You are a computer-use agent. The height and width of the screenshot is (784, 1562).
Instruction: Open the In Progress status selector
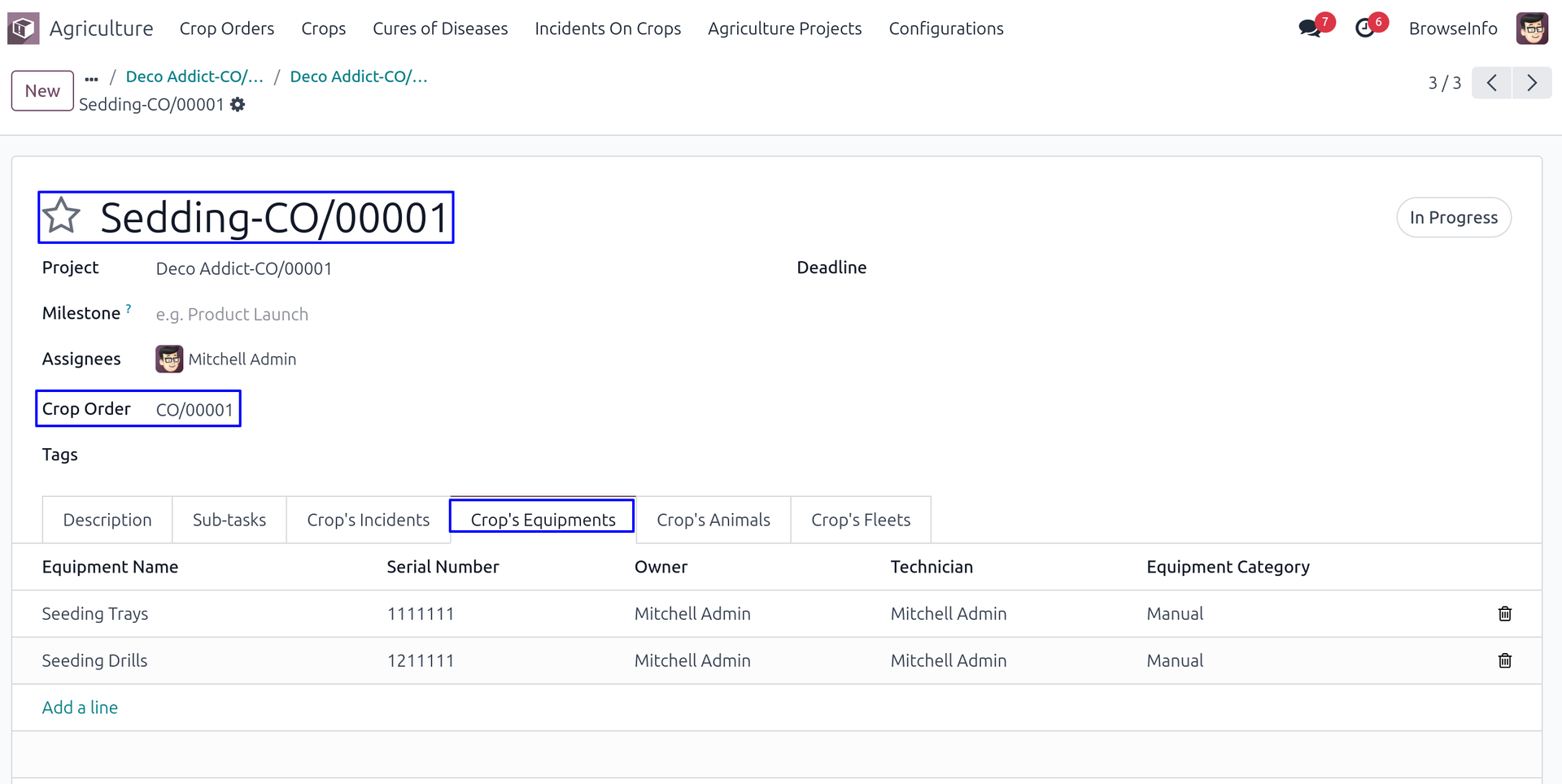pyautogui.click(x=1453, y=217)
